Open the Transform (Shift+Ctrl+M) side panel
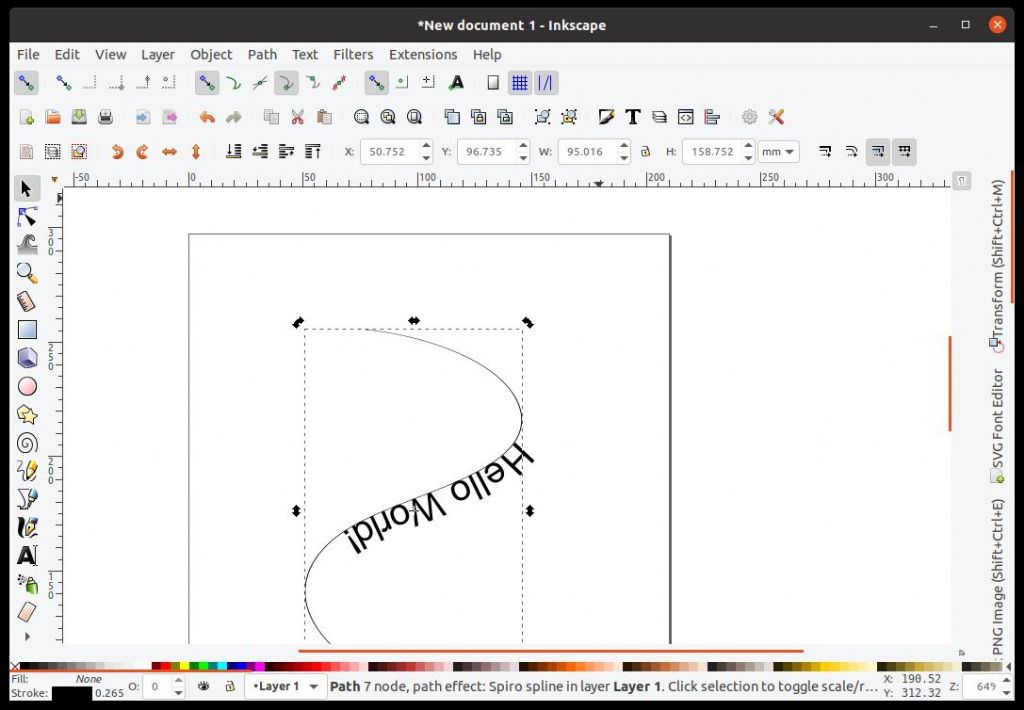Viewport: 1024px width, 710px height. (x=996, y=266)
